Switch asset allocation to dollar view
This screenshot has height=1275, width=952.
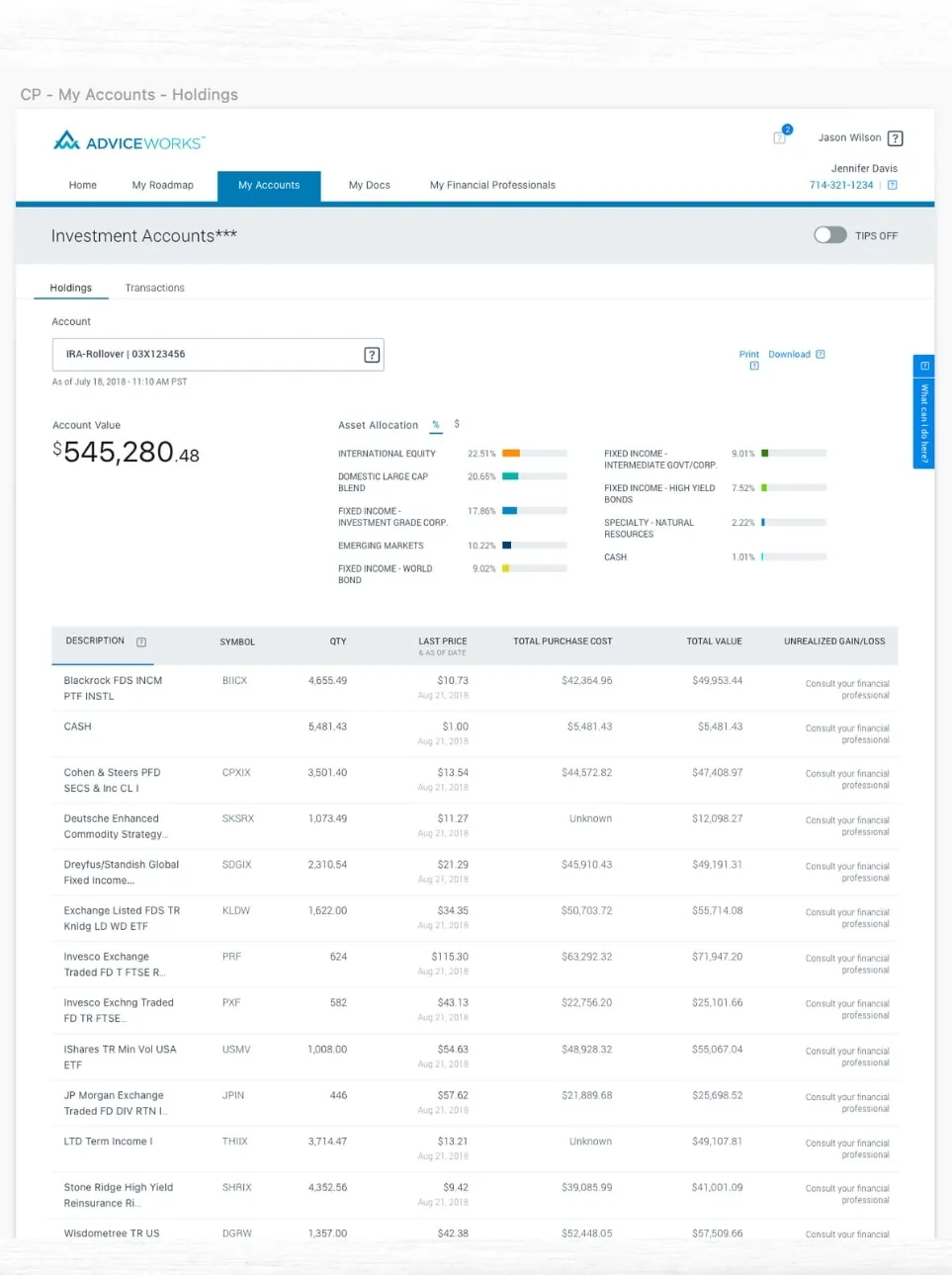[457, 424]
